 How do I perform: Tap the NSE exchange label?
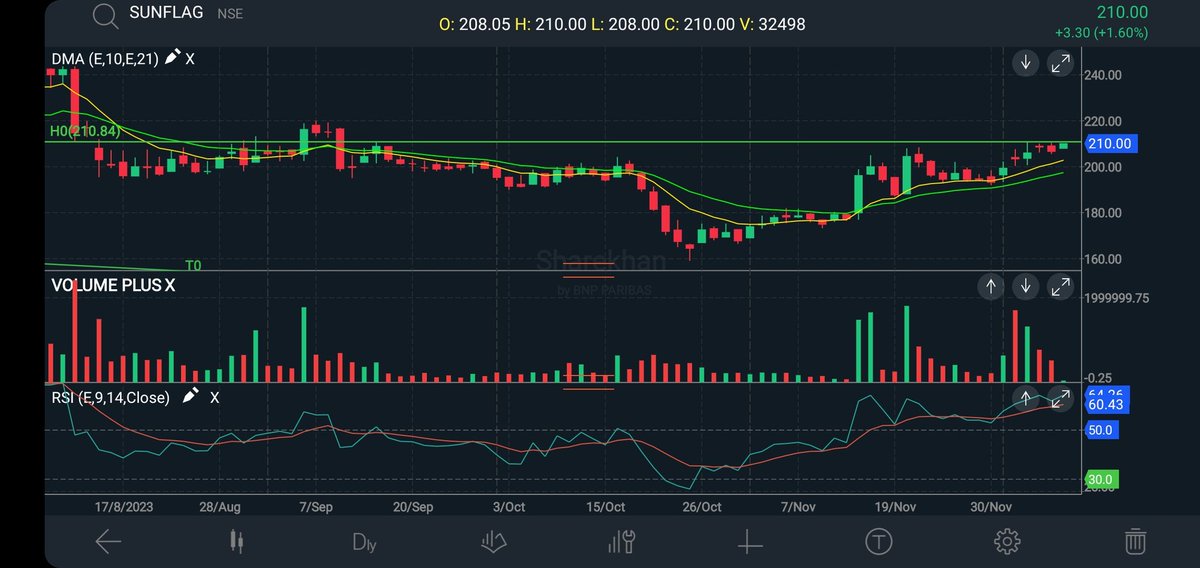pyautogui.click(x=230, y=14)
